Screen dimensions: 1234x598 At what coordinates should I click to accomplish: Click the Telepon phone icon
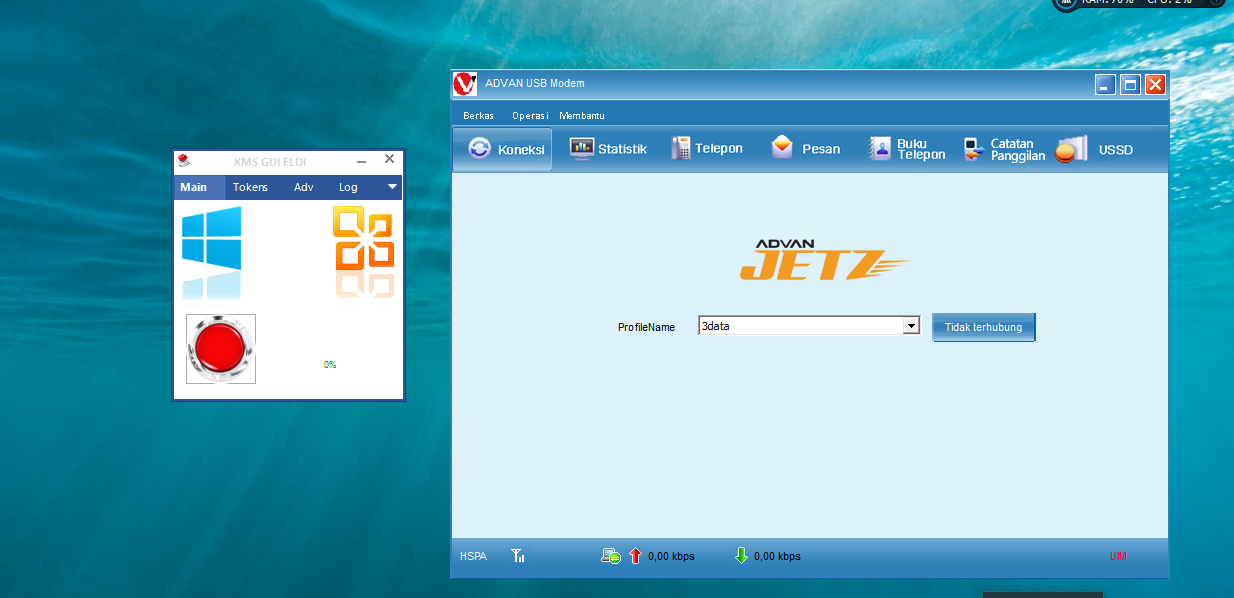pyautogui.click(x=681, y=148)
